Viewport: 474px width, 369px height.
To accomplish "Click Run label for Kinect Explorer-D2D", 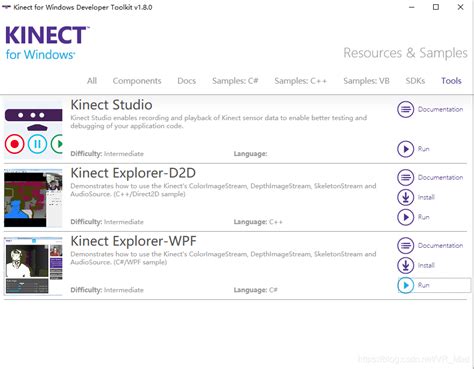I will pos(423,217).
